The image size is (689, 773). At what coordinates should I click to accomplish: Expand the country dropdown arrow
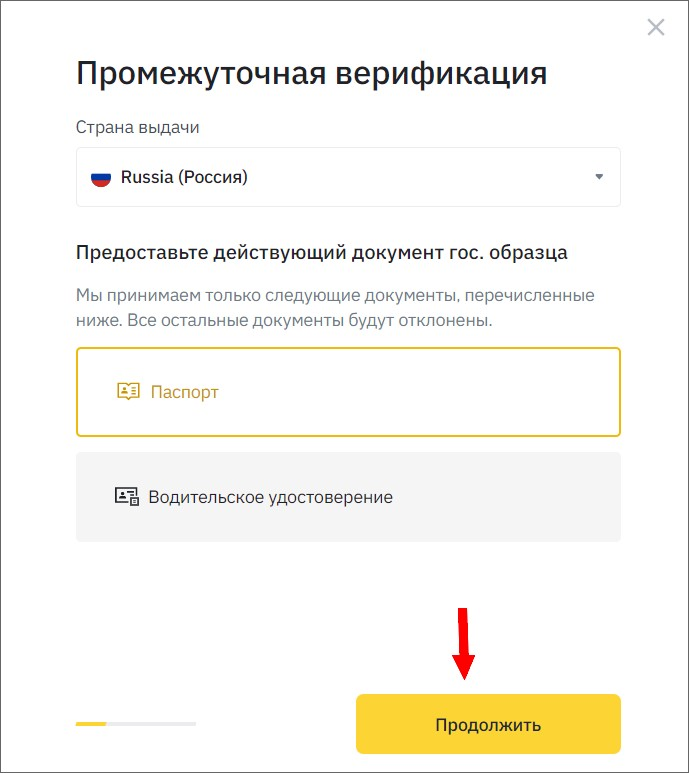coord(599,176)
